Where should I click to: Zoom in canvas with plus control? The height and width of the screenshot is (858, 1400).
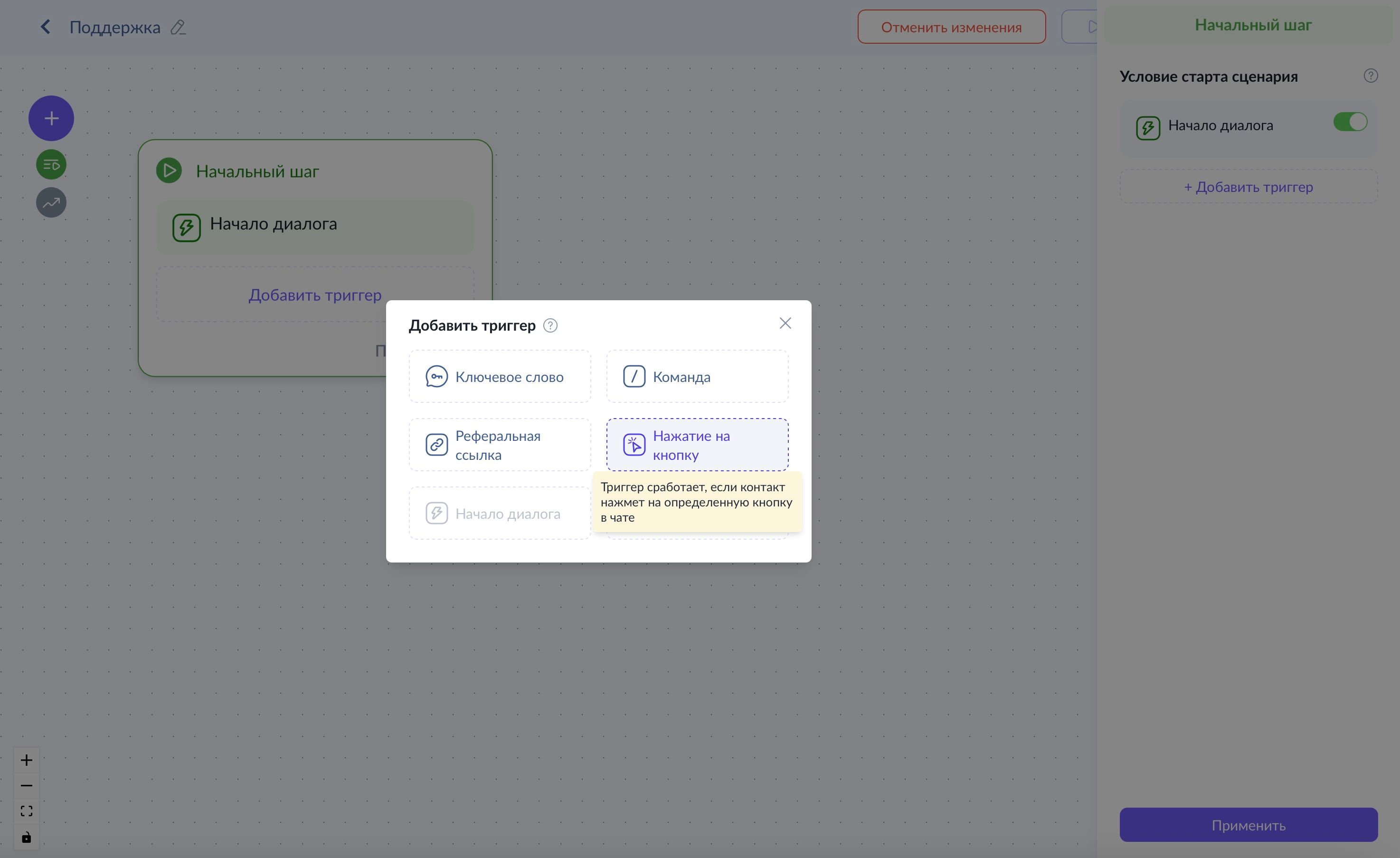tap(26, 760)
